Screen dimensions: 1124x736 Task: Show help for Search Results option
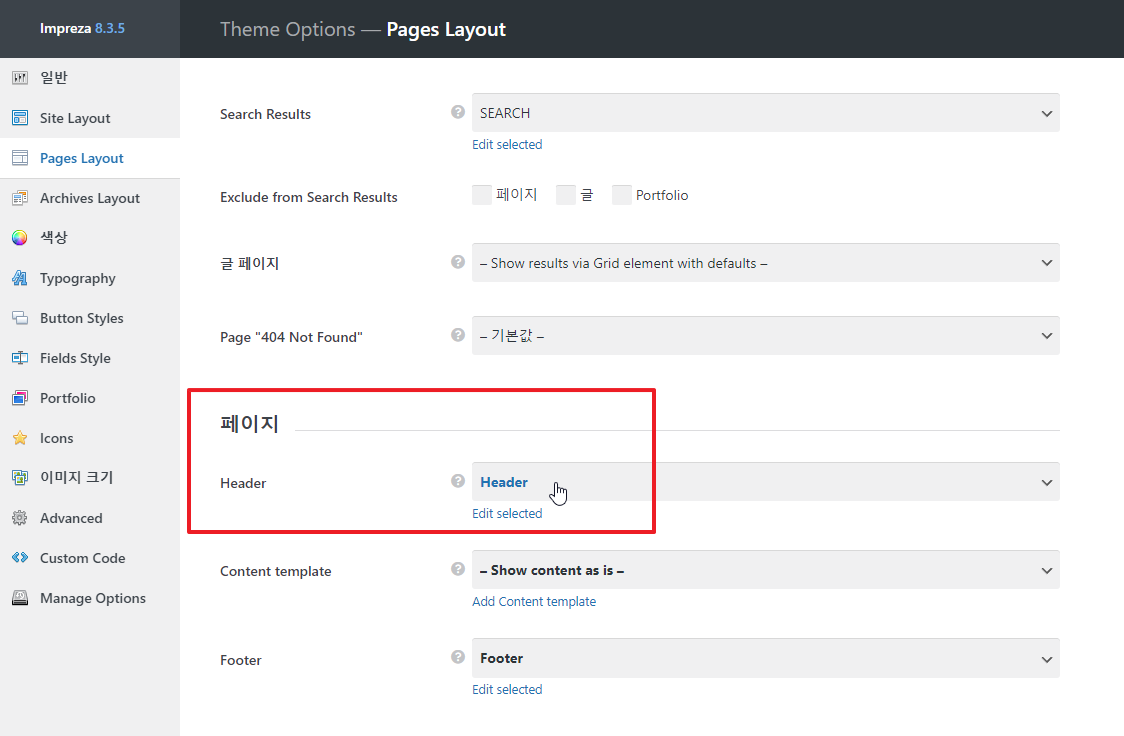pos(458,112)
